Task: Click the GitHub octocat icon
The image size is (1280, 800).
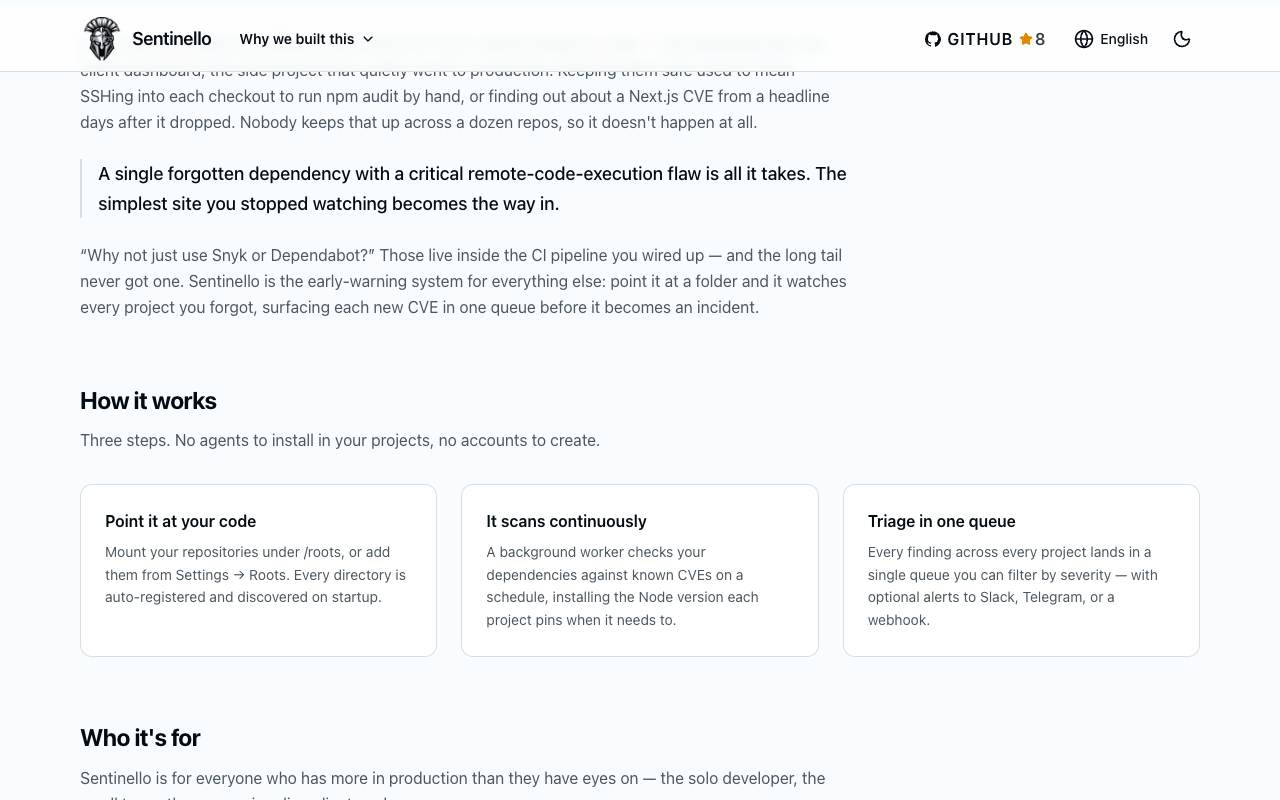Action: (x=933, y=39)
